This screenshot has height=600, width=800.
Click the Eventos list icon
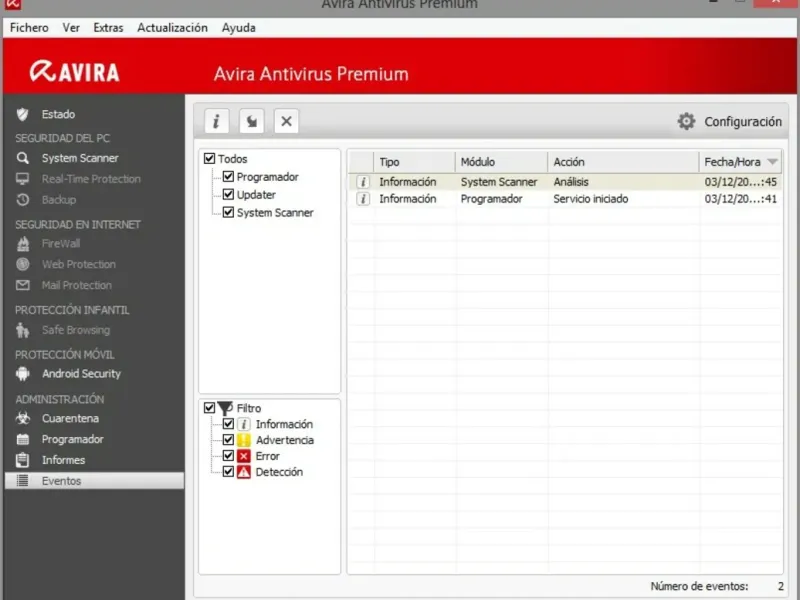[x=22, y=481]
